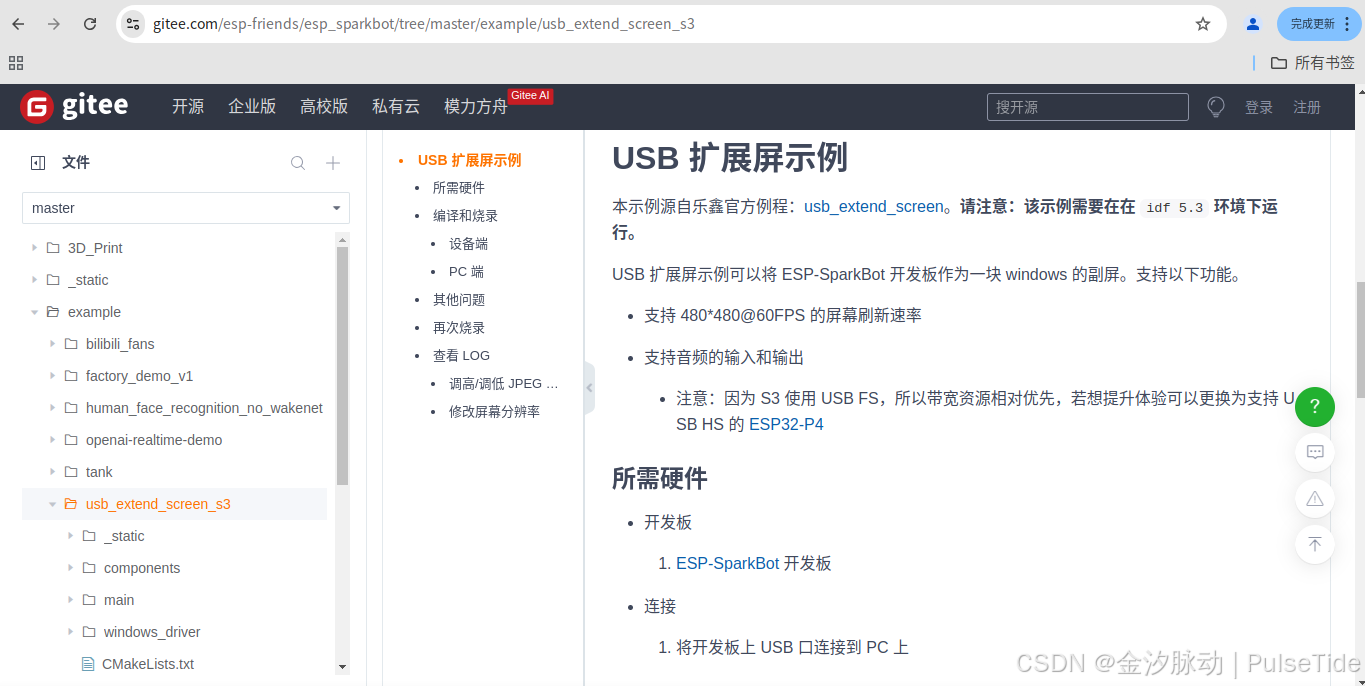The image size is (1365, 686).
Task: Open the CMakeLists.txt file
Action: (x=148, y=664)
